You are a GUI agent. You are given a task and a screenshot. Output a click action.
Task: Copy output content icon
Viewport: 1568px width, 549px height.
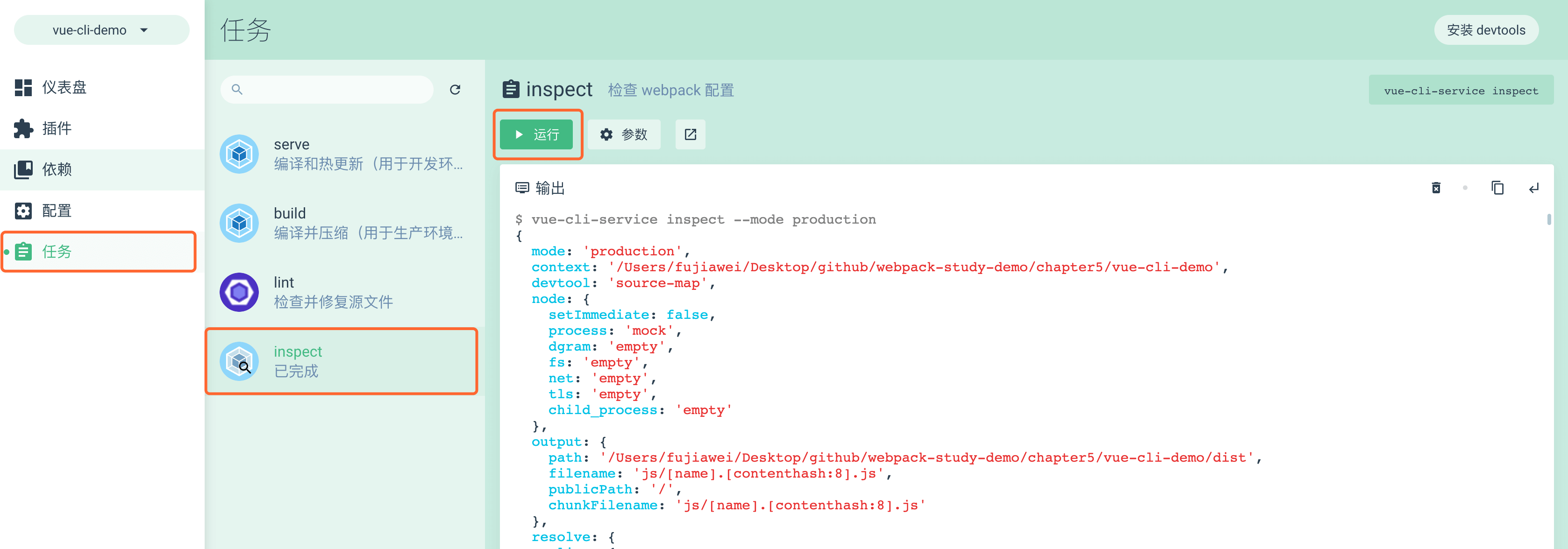click(x=1497, y=188)
